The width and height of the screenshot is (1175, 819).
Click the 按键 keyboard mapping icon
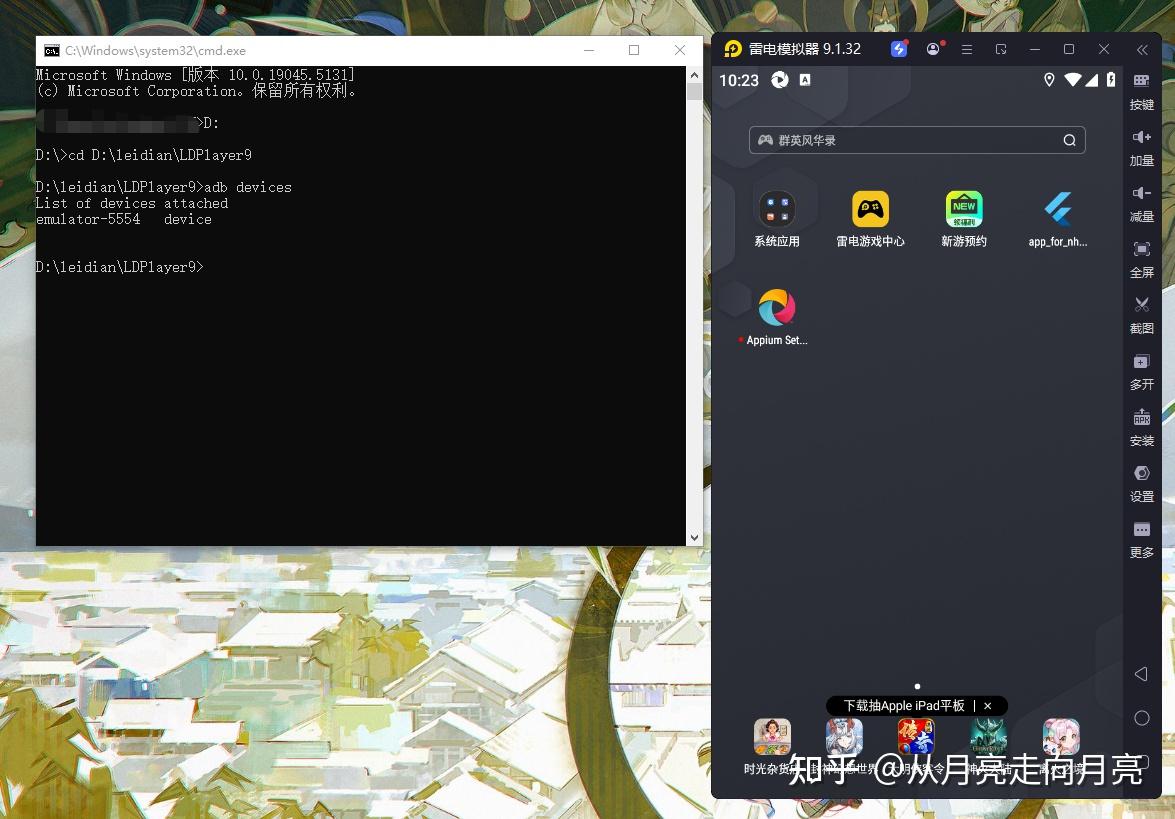pos(1141,81)
